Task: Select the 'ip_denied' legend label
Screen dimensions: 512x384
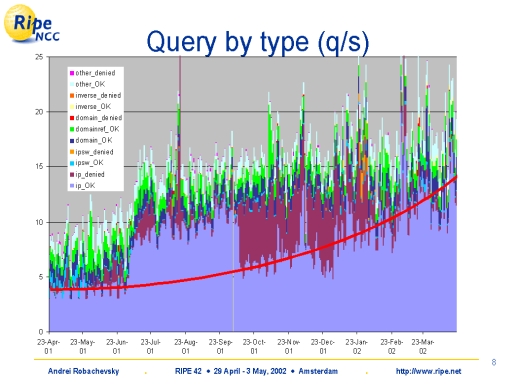Action: click(x=90, y=175)
